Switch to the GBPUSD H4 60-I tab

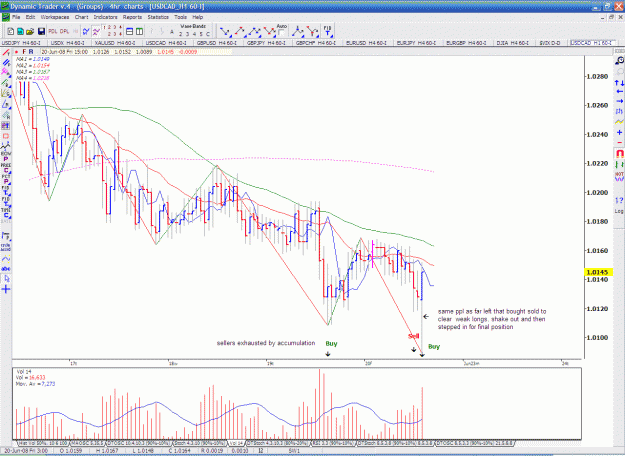pyautogui.click(x=216, y=43)
